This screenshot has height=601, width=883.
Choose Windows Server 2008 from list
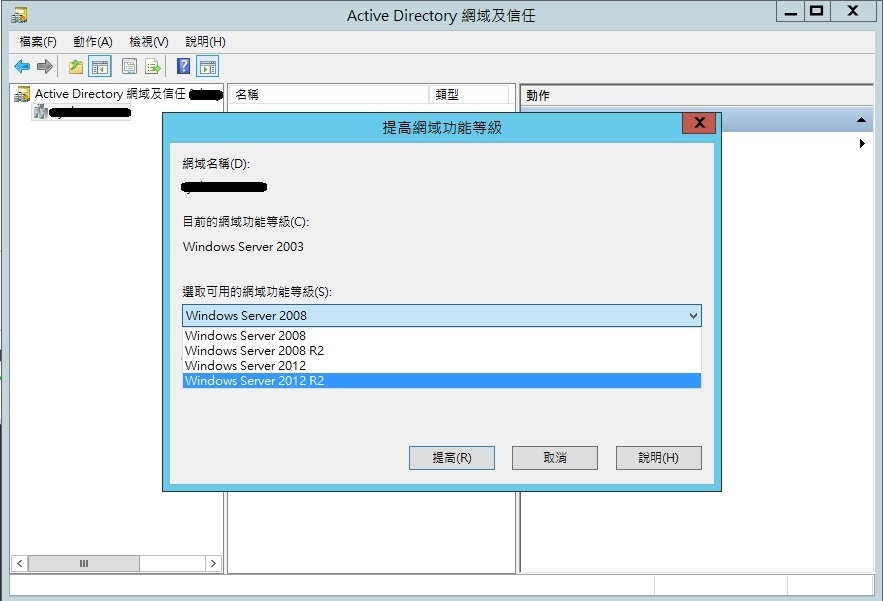pos(442,336)
